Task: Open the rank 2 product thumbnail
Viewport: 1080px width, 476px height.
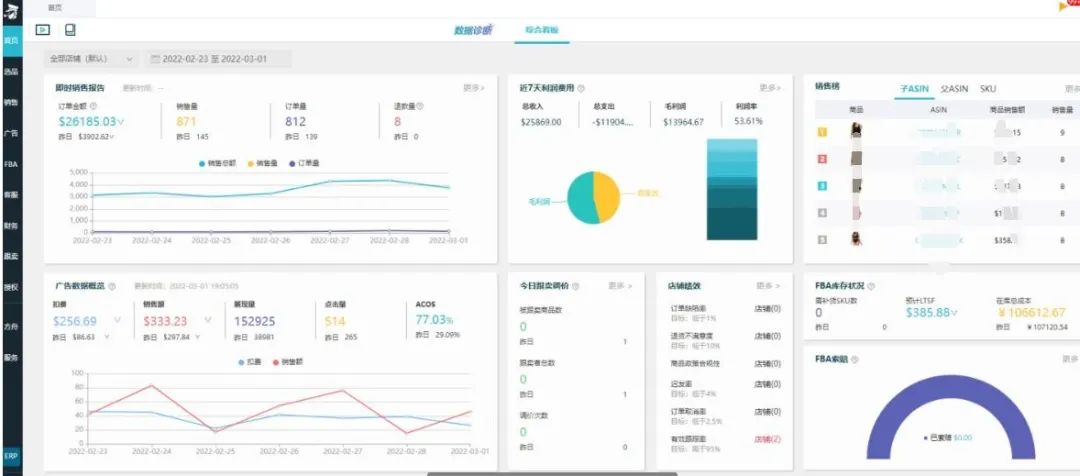Action: point(856,158)
